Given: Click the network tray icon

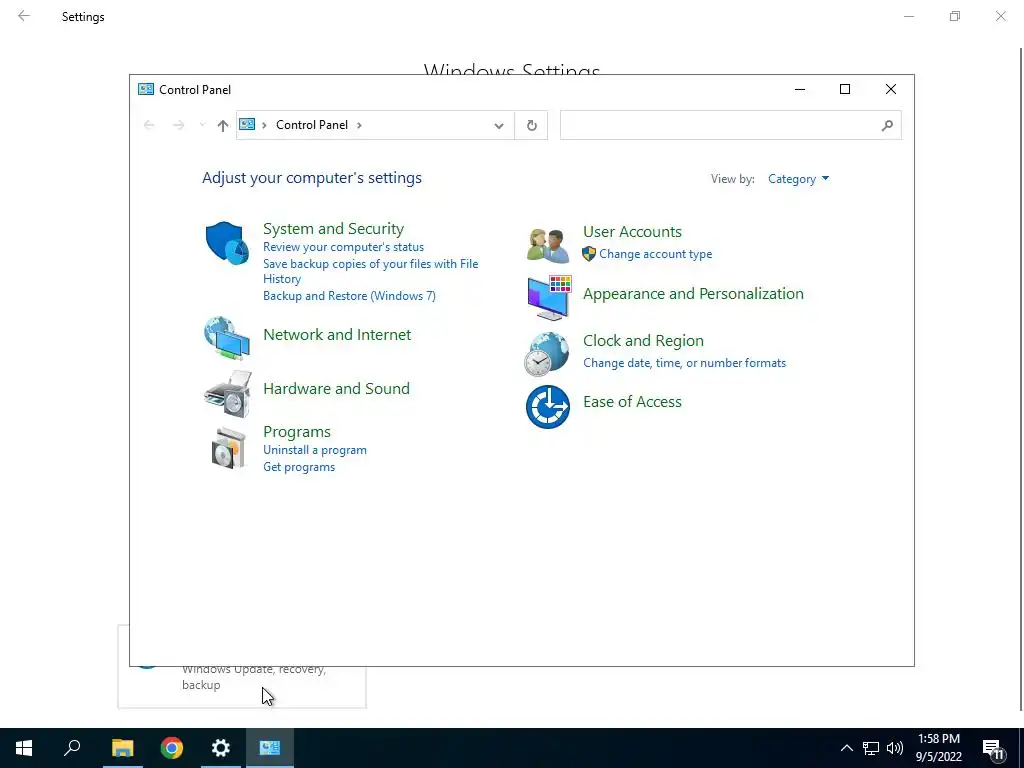Looking at the screenshot, I should tap(871, 748).
